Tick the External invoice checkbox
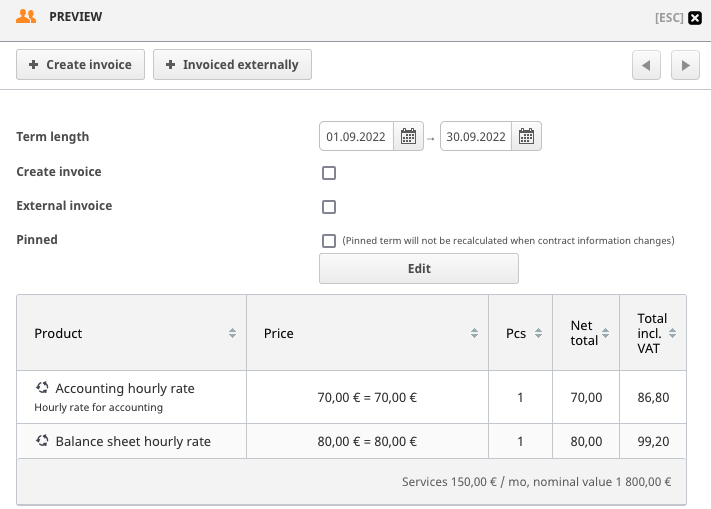The height and width of the screenshot is (509, 711). 329,207
